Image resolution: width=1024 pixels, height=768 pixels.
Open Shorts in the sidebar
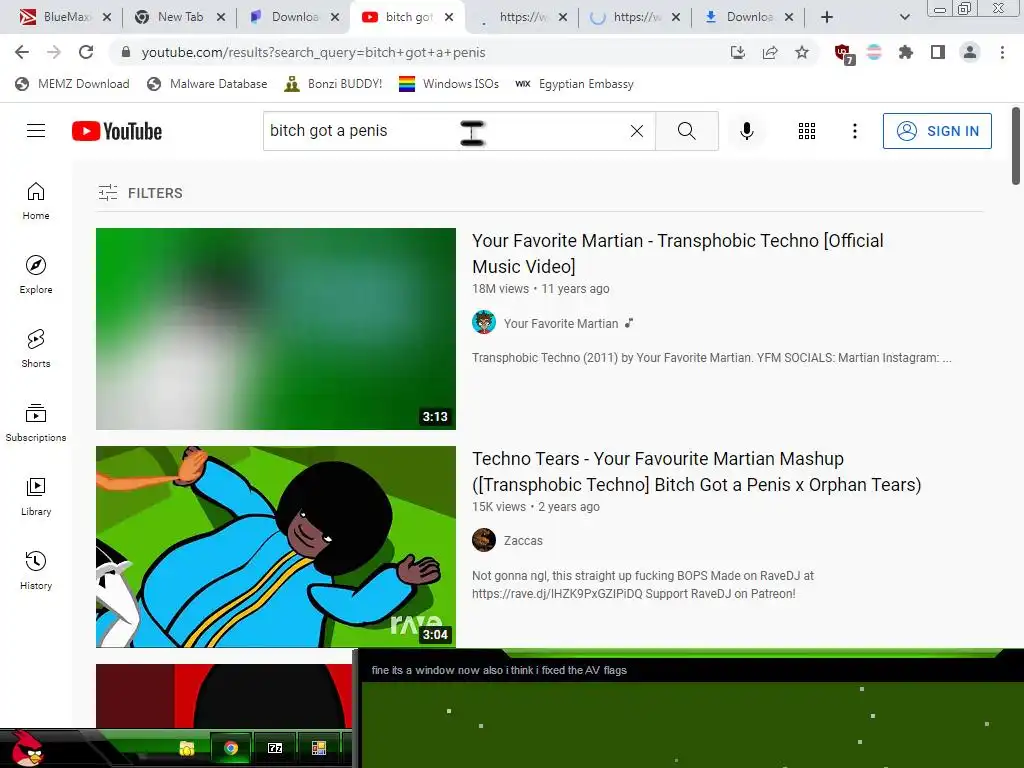[x=36, y=349]
